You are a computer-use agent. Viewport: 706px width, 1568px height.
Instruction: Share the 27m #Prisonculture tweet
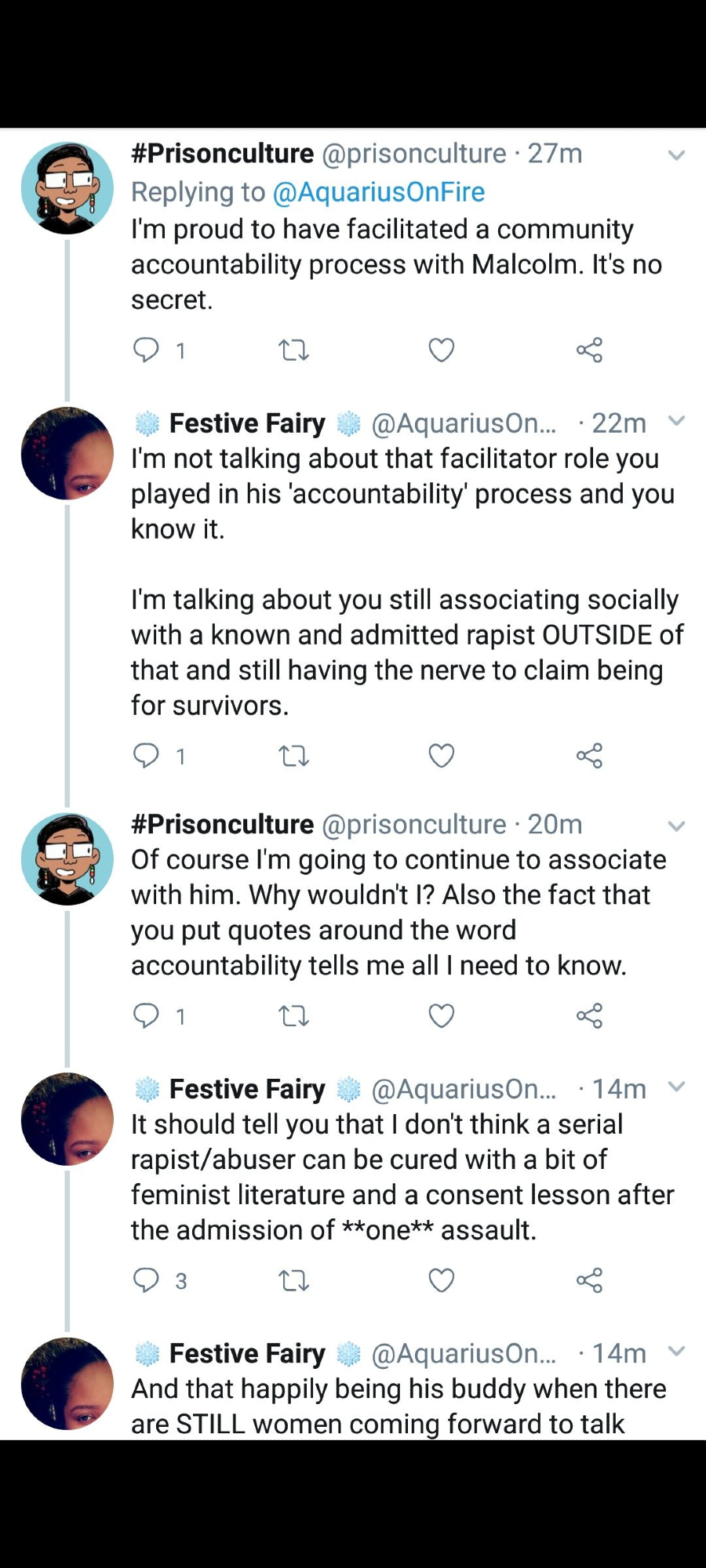(589, 350)
